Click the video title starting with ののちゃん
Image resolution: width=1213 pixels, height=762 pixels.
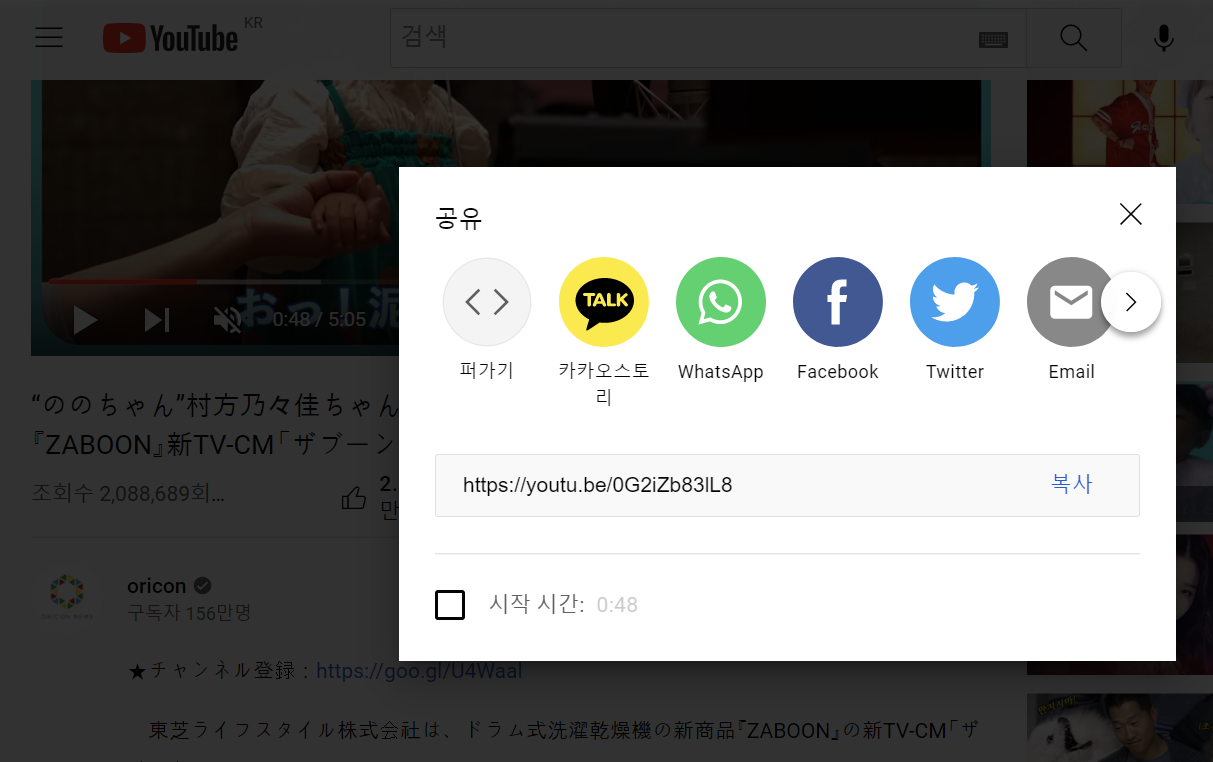(215, 425)
